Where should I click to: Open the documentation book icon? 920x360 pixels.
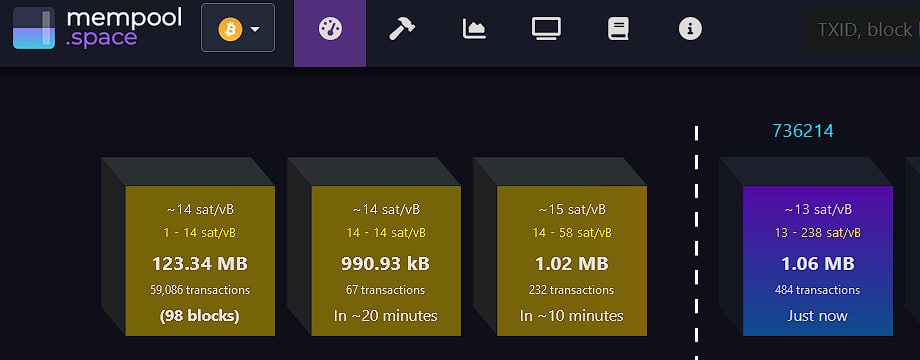pyautogui.click(x=618, y=29)
